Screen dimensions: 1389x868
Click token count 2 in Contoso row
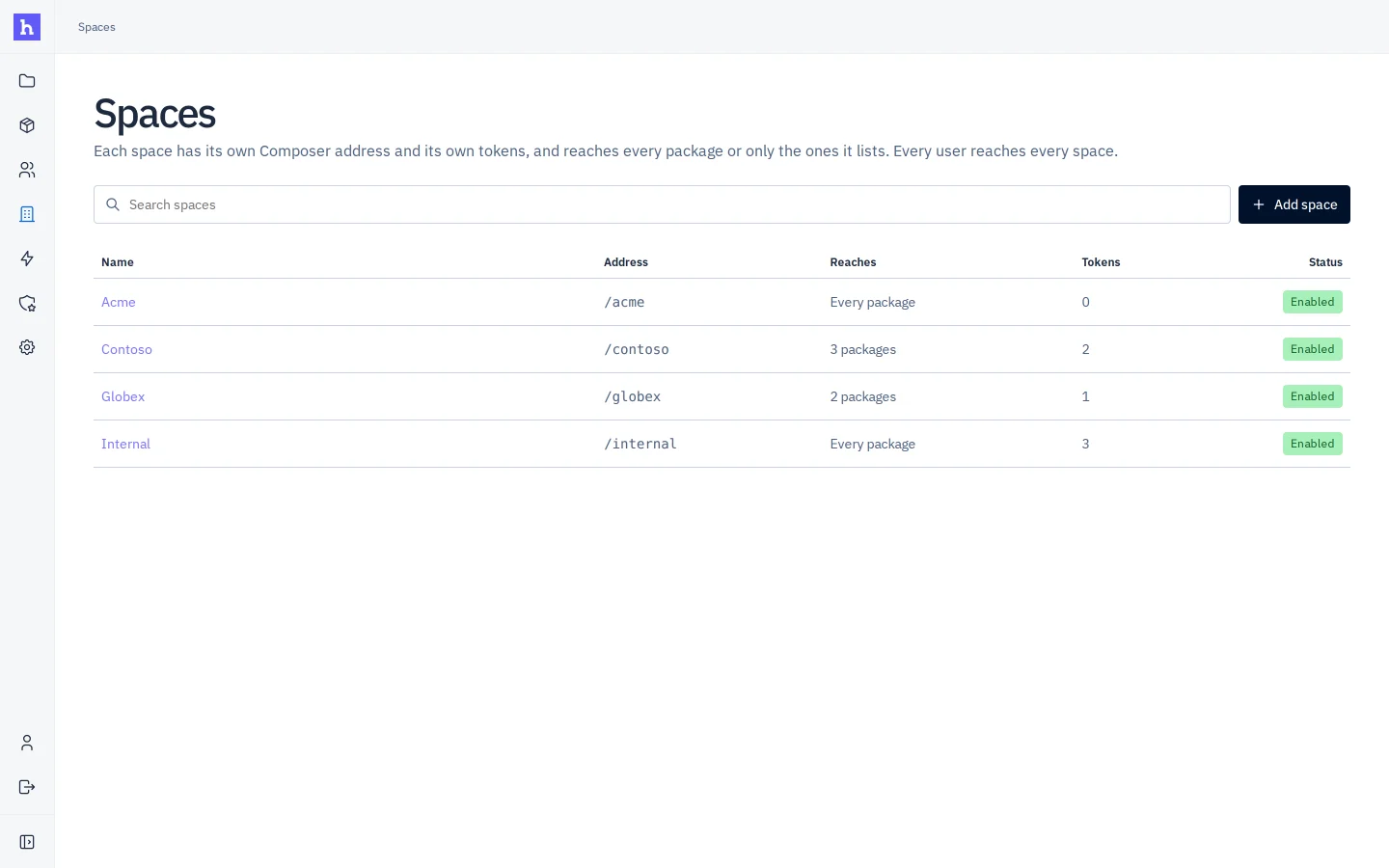pyautogui.click(x=1086, y=349)
